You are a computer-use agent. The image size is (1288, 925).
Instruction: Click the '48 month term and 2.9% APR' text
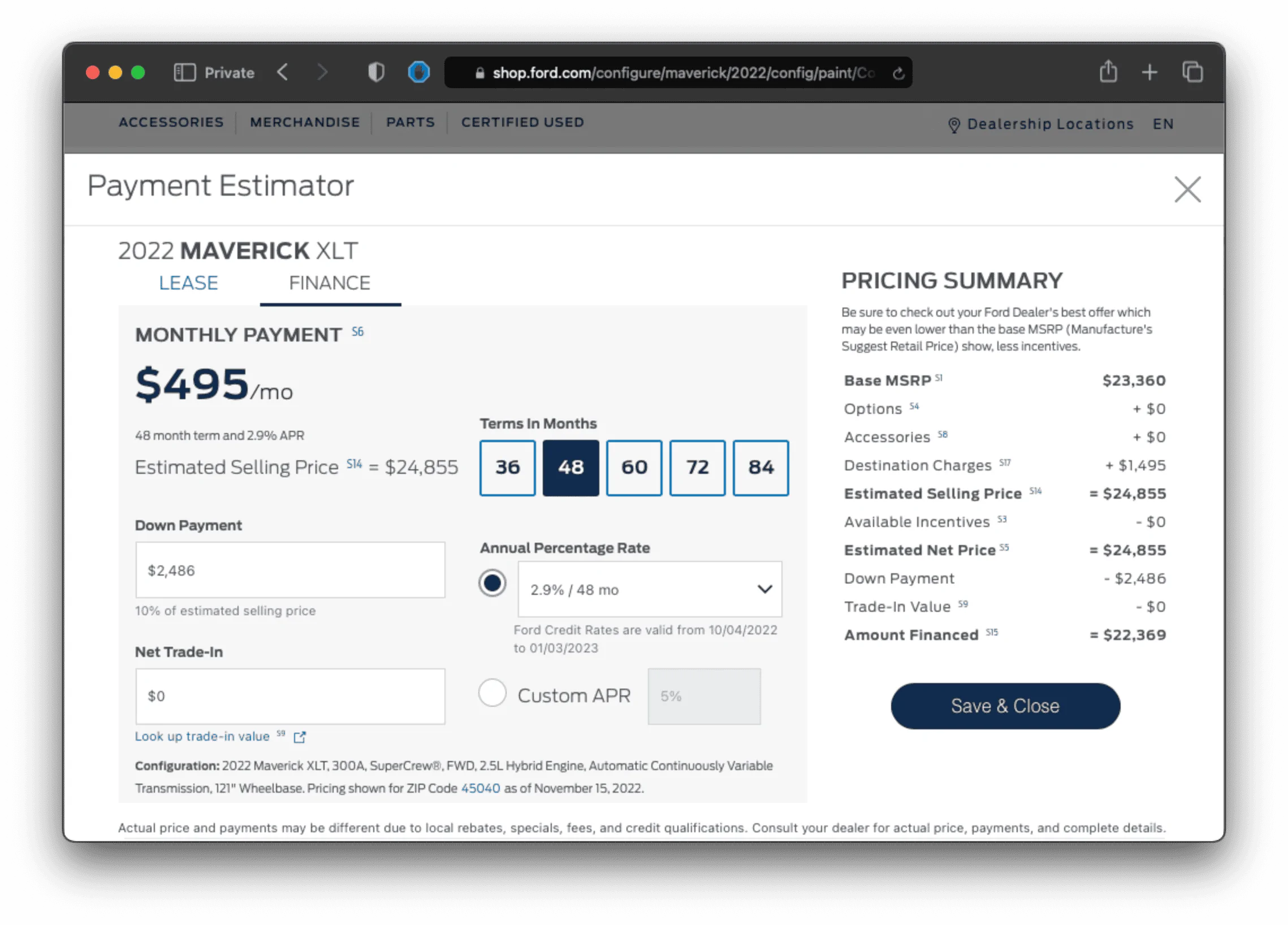click(220, 435)
